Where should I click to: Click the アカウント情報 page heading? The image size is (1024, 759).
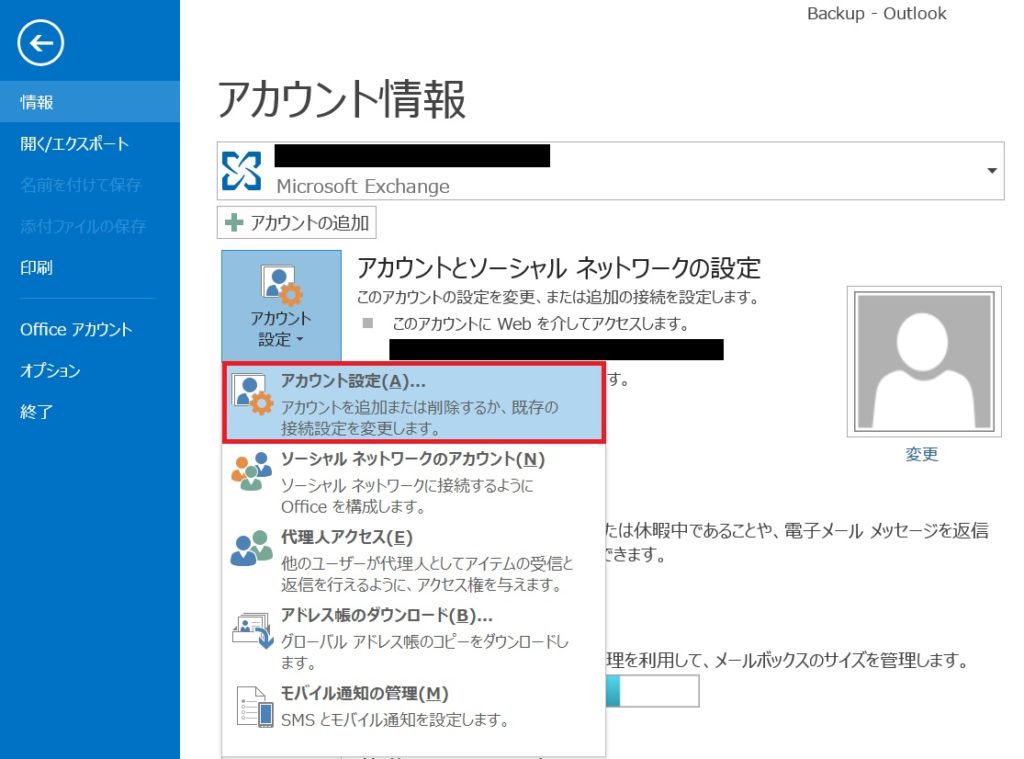click(342, 99)
